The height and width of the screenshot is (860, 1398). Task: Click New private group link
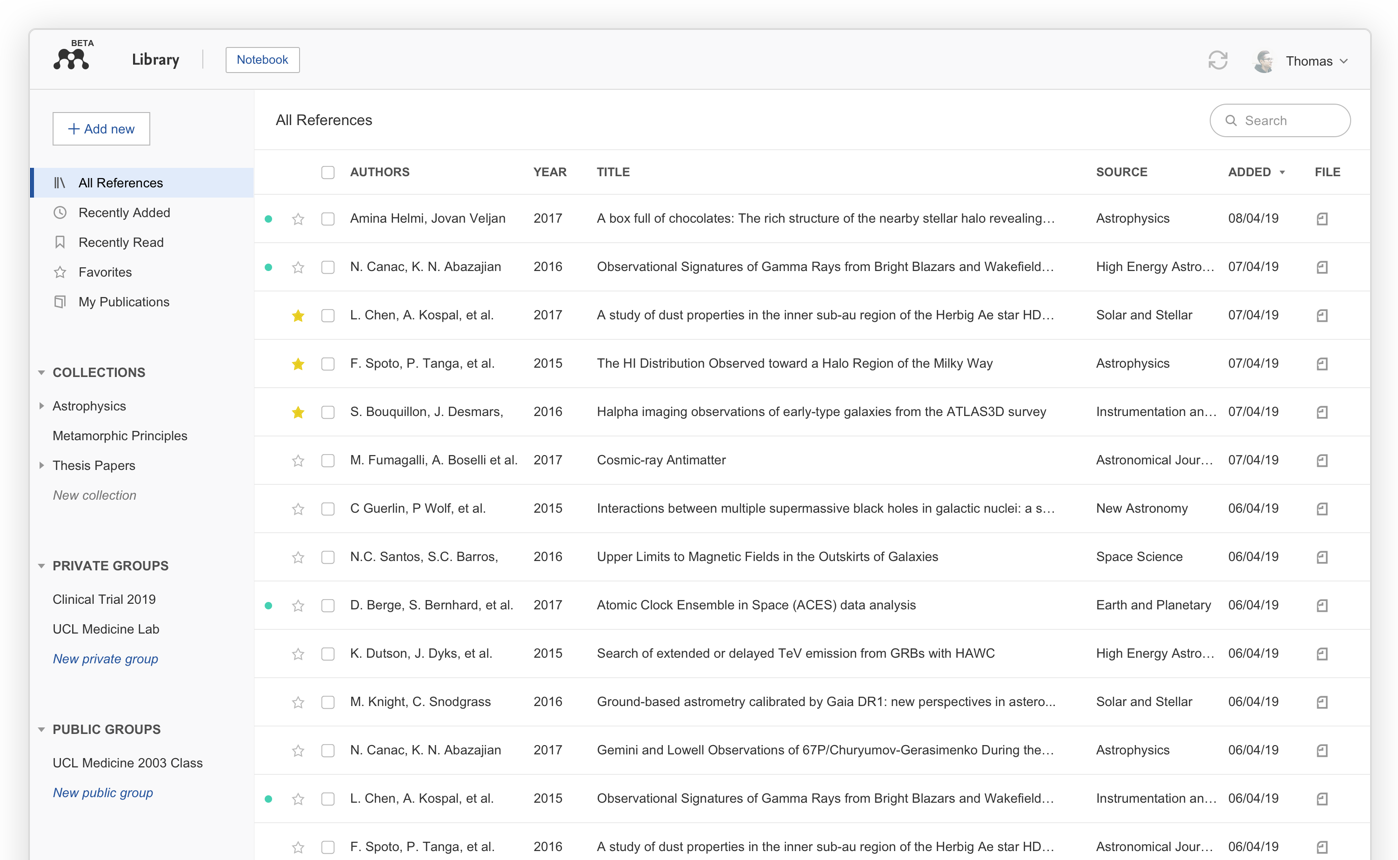coord(105,659)
